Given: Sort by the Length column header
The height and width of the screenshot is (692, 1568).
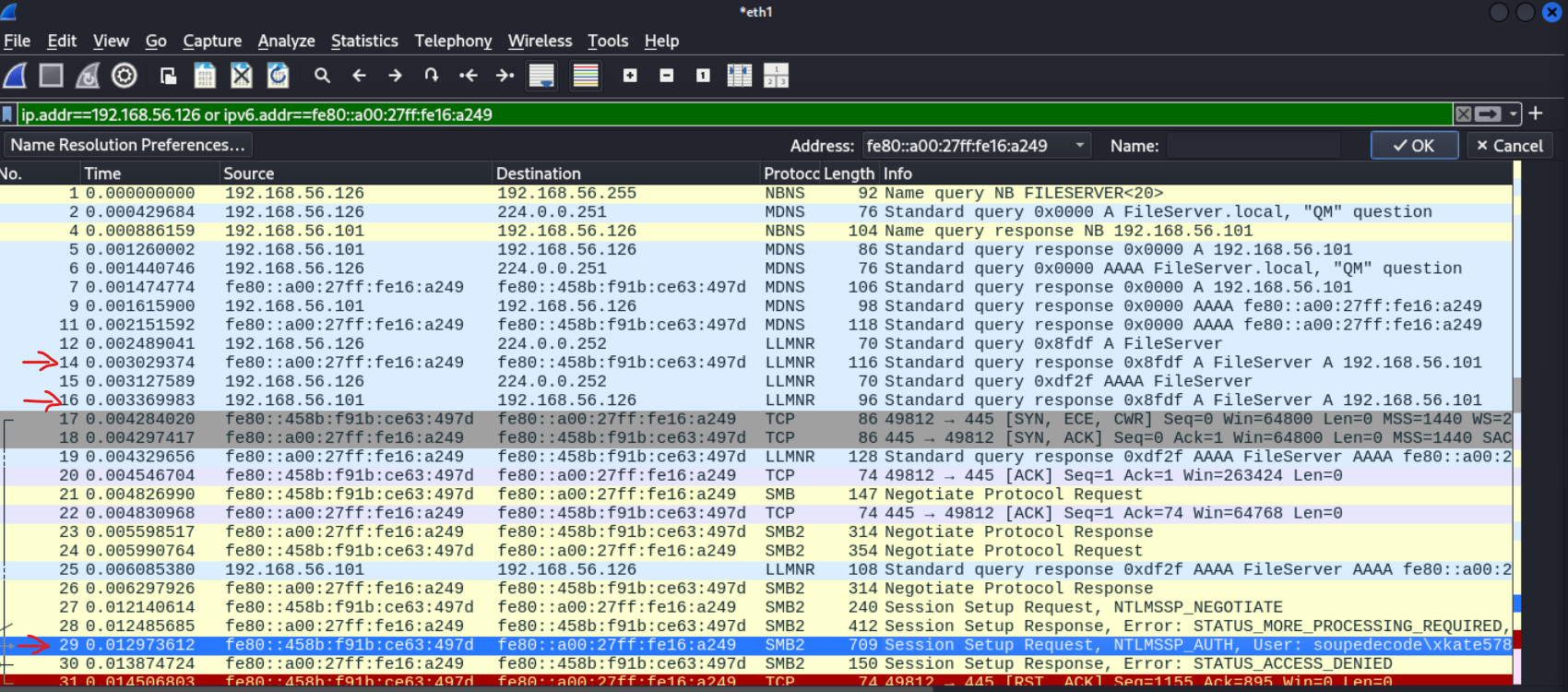Looking at the screenshot, I should [849, 173].
